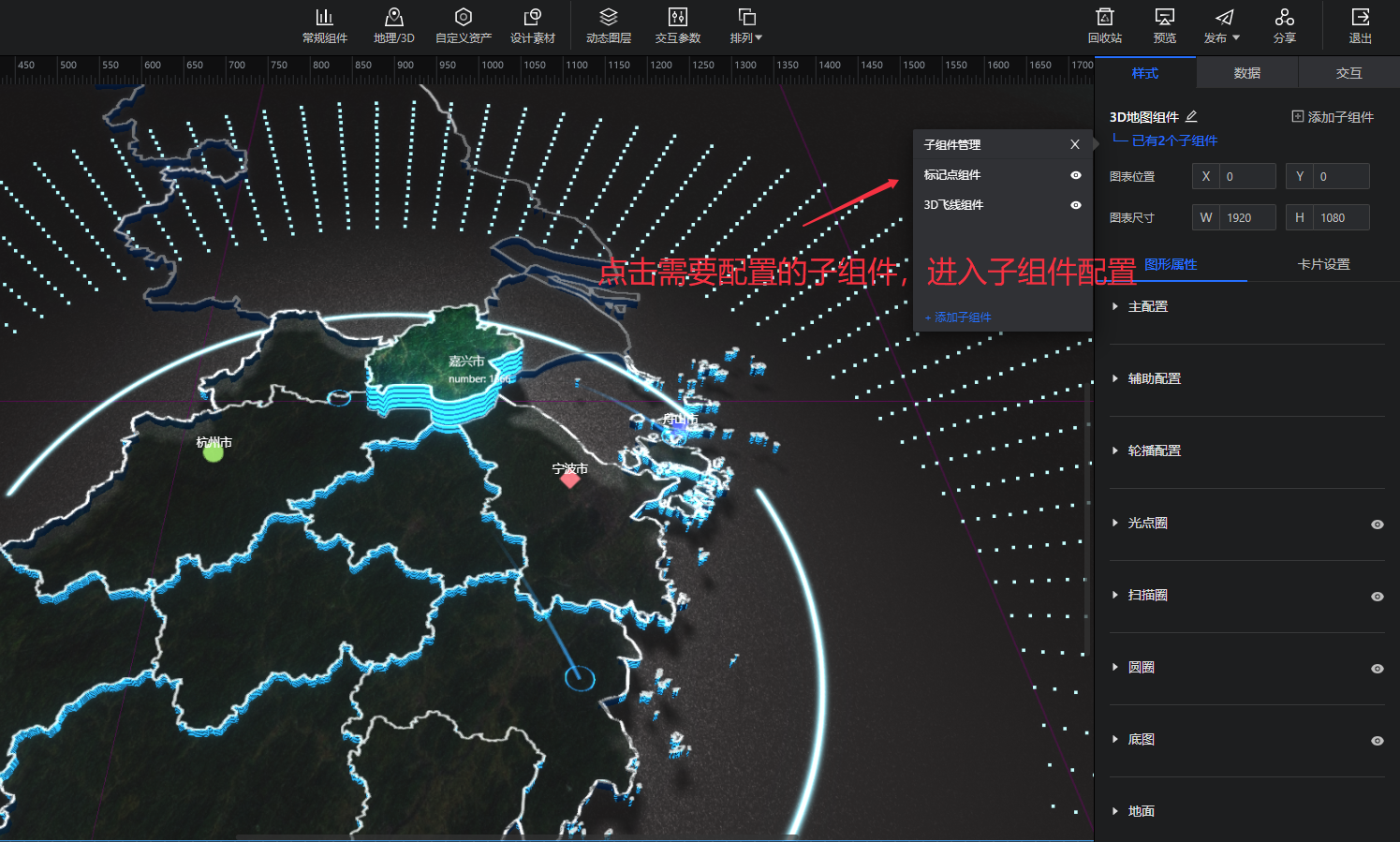Expand the 轮播配置 section
Image resolution: width=1400 pixels, height=842 pixels.
pyautogui.click(x=1154, y=451)
